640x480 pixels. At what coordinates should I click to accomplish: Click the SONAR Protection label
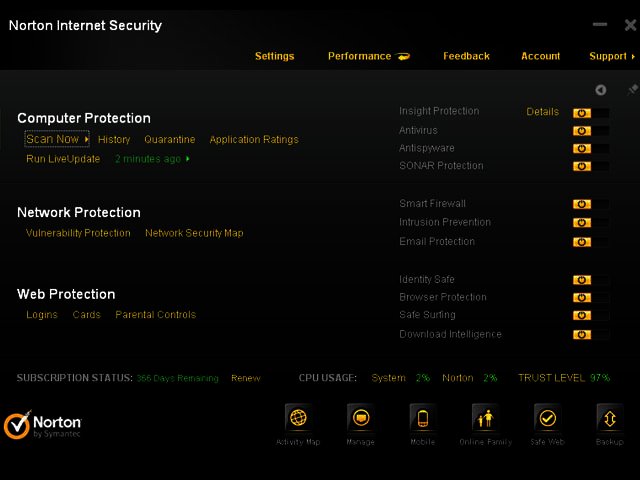tap(441, 166)
